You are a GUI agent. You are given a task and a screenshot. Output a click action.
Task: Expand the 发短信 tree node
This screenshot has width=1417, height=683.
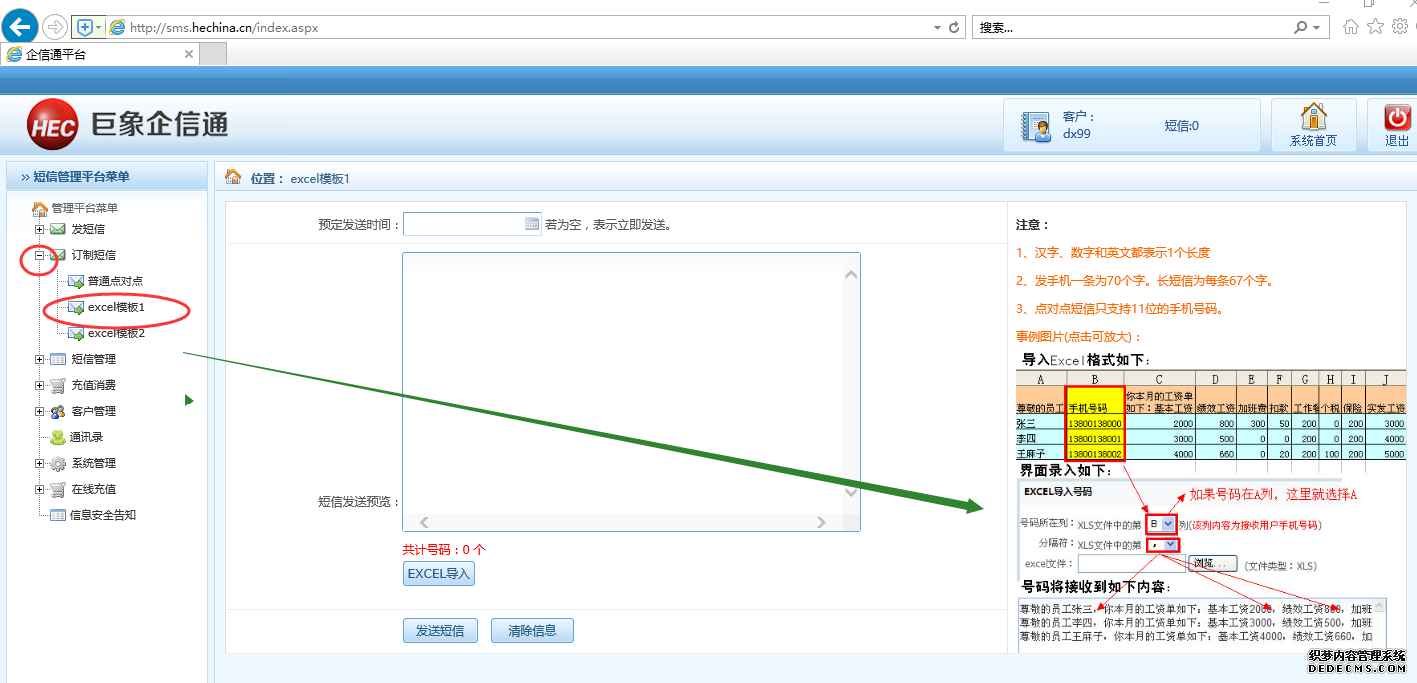click(40, 229)
